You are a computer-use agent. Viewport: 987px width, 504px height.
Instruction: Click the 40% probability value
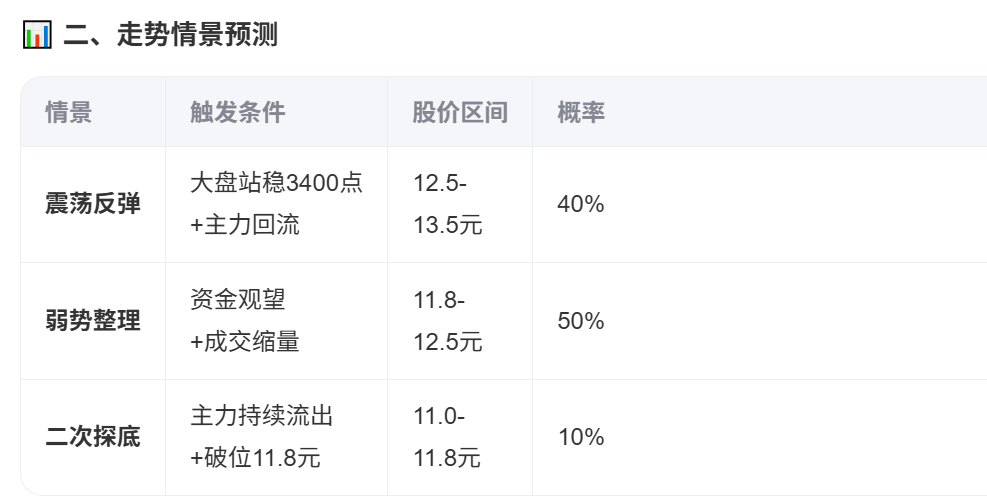point(581,204)
